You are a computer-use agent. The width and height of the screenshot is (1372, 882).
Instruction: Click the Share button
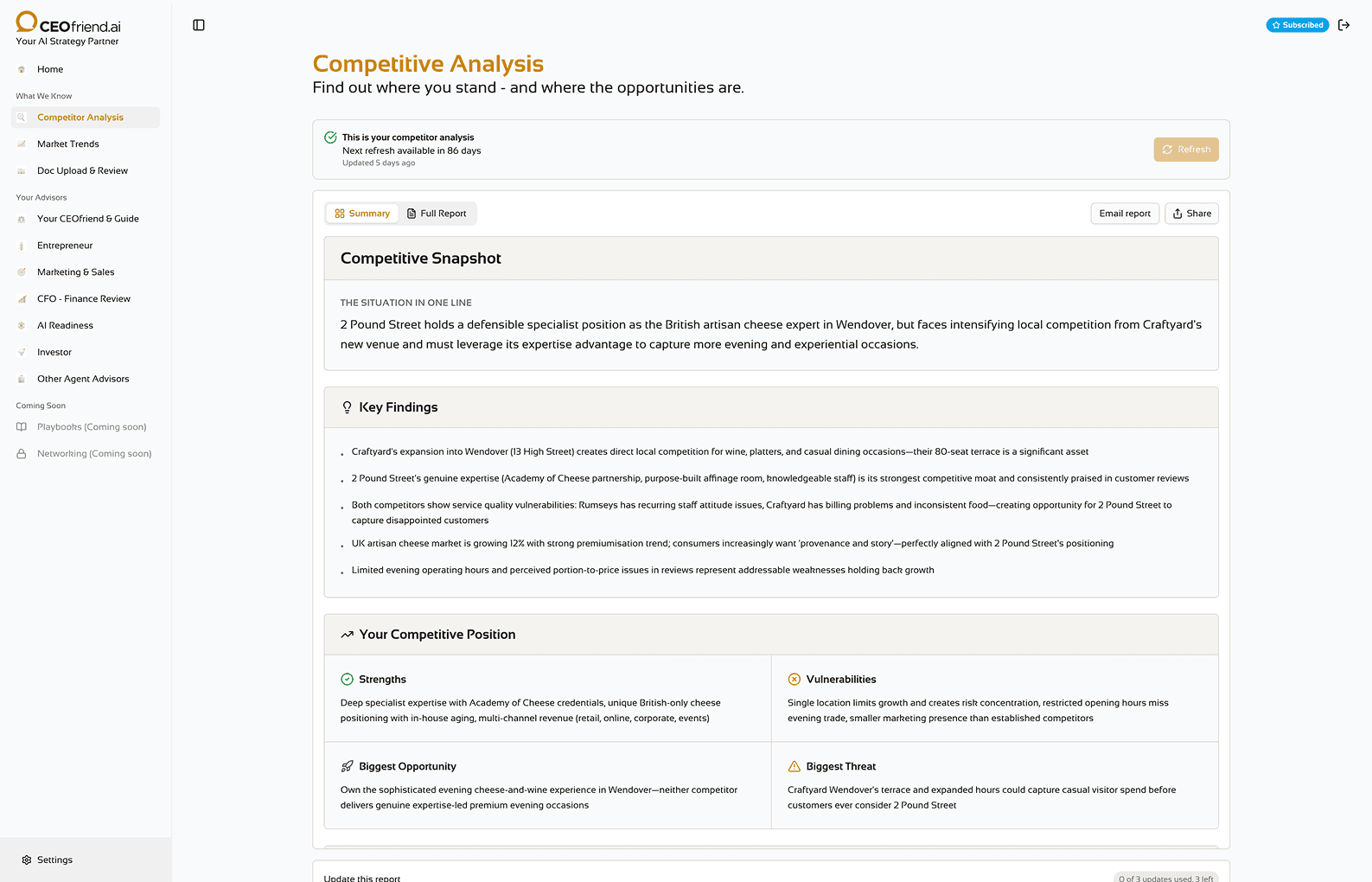[x=1191, y=214]
